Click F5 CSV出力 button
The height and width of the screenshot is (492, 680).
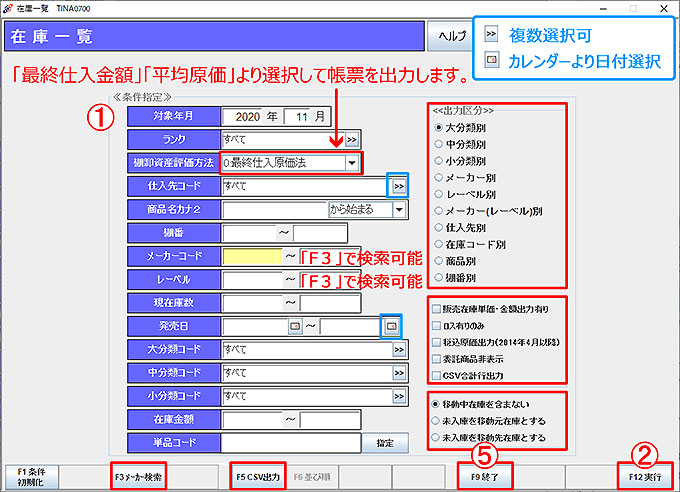click(x=258, y=477)
